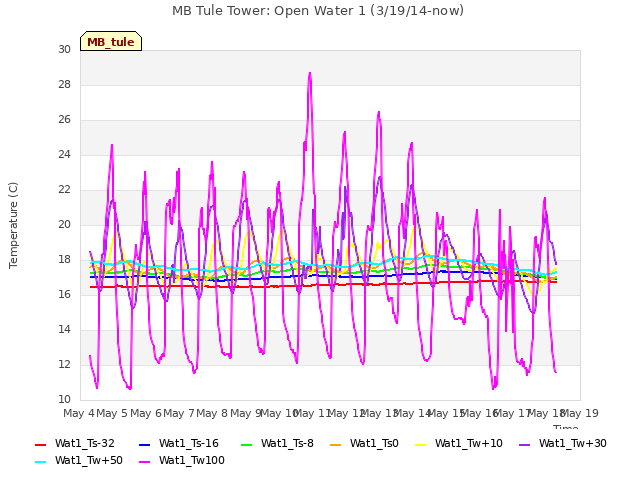640x480 pixels.
Task: Toggle the Wat1_Tw+30 legend entry
Action: click(562, 444)
